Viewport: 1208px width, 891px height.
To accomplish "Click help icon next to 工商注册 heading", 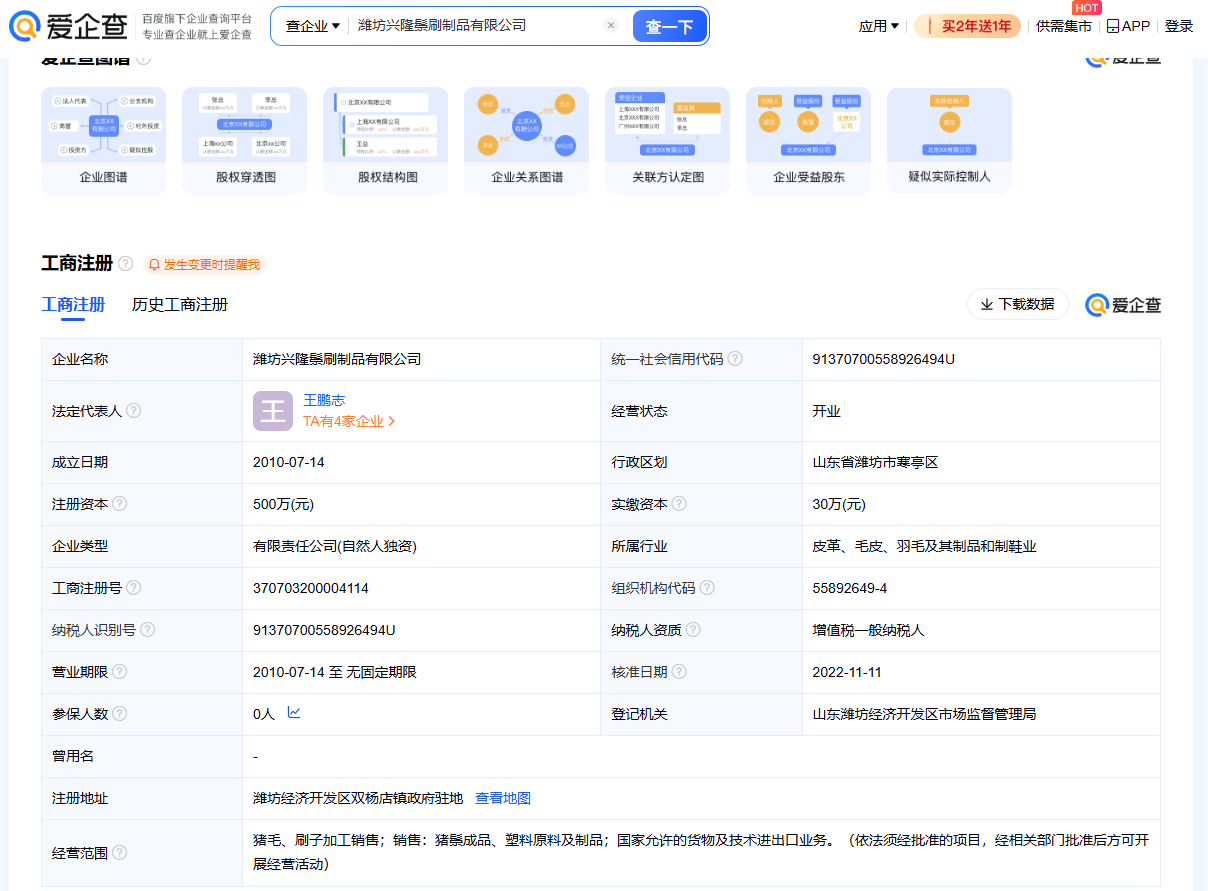I will [125, 264].
